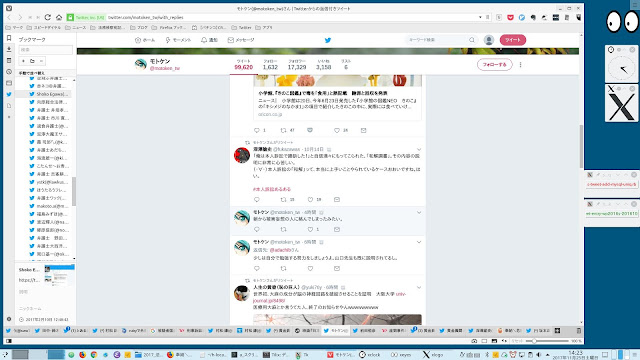Open モーメント in Twitter navigation
The image size is (640, 360).
(x=178, y=40)
